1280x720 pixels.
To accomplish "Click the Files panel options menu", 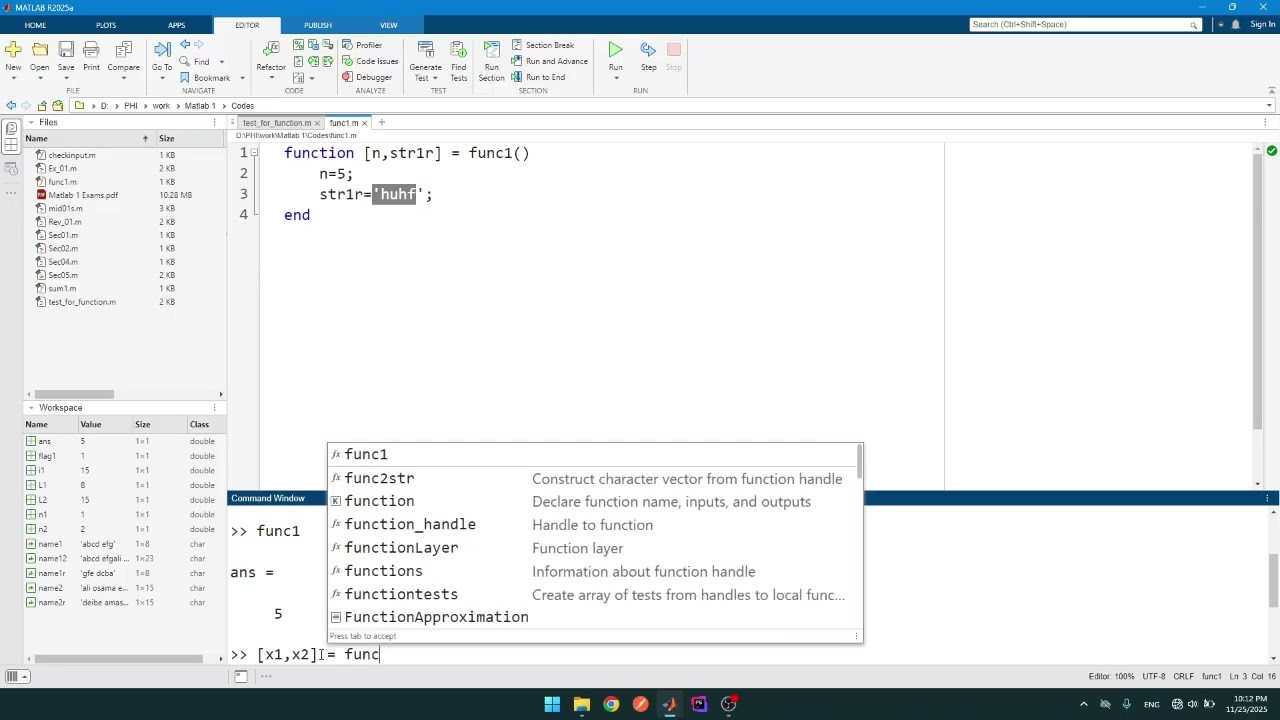I will point(215,122).
